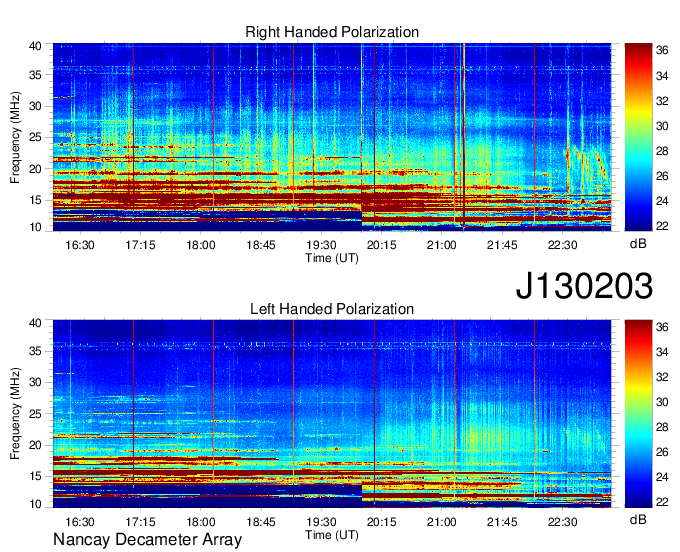Click the 24 label on bottom colorbar
This screenshot has width=680, height=552.
tap(662, 477)
